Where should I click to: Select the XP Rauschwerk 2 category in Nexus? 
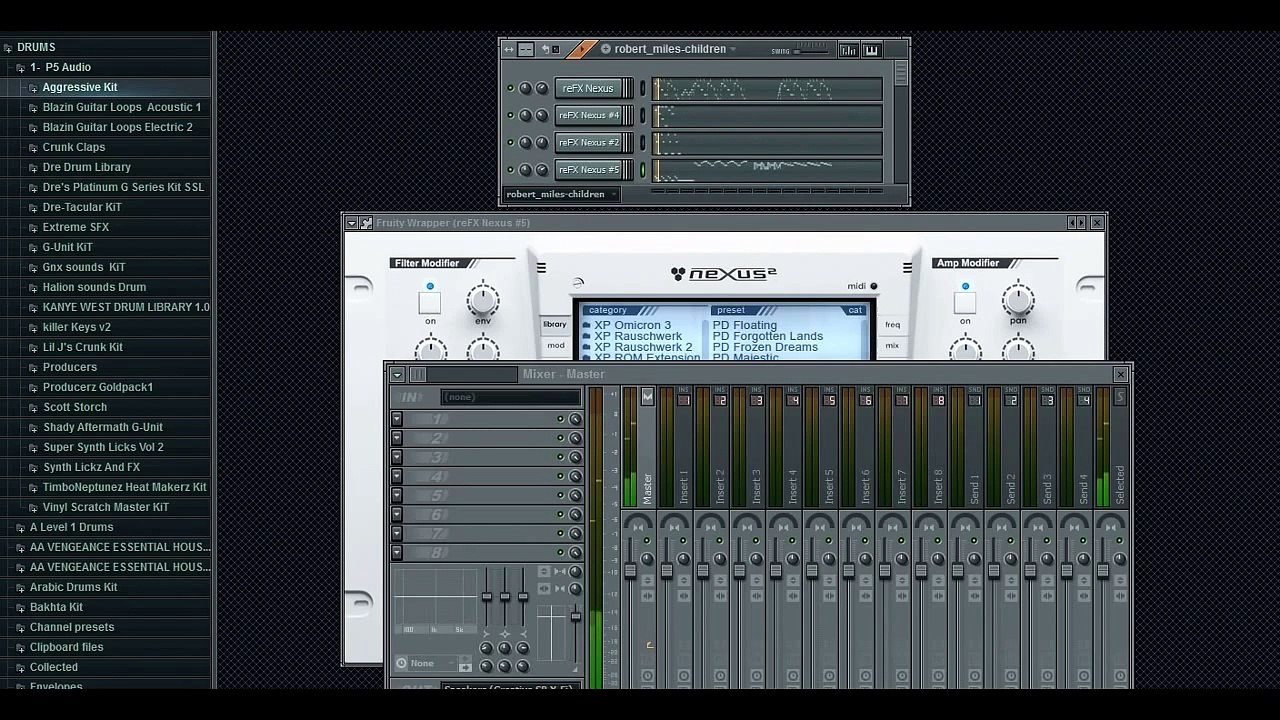(x=643, y=347)
